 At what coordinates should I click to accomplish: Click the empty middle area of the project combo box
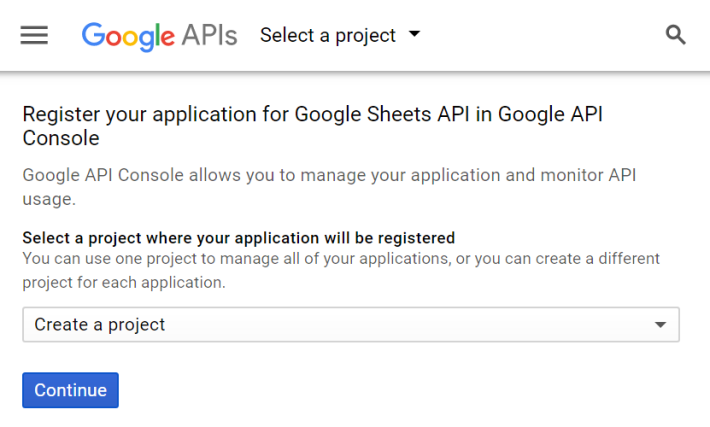(x=408, y=325)
